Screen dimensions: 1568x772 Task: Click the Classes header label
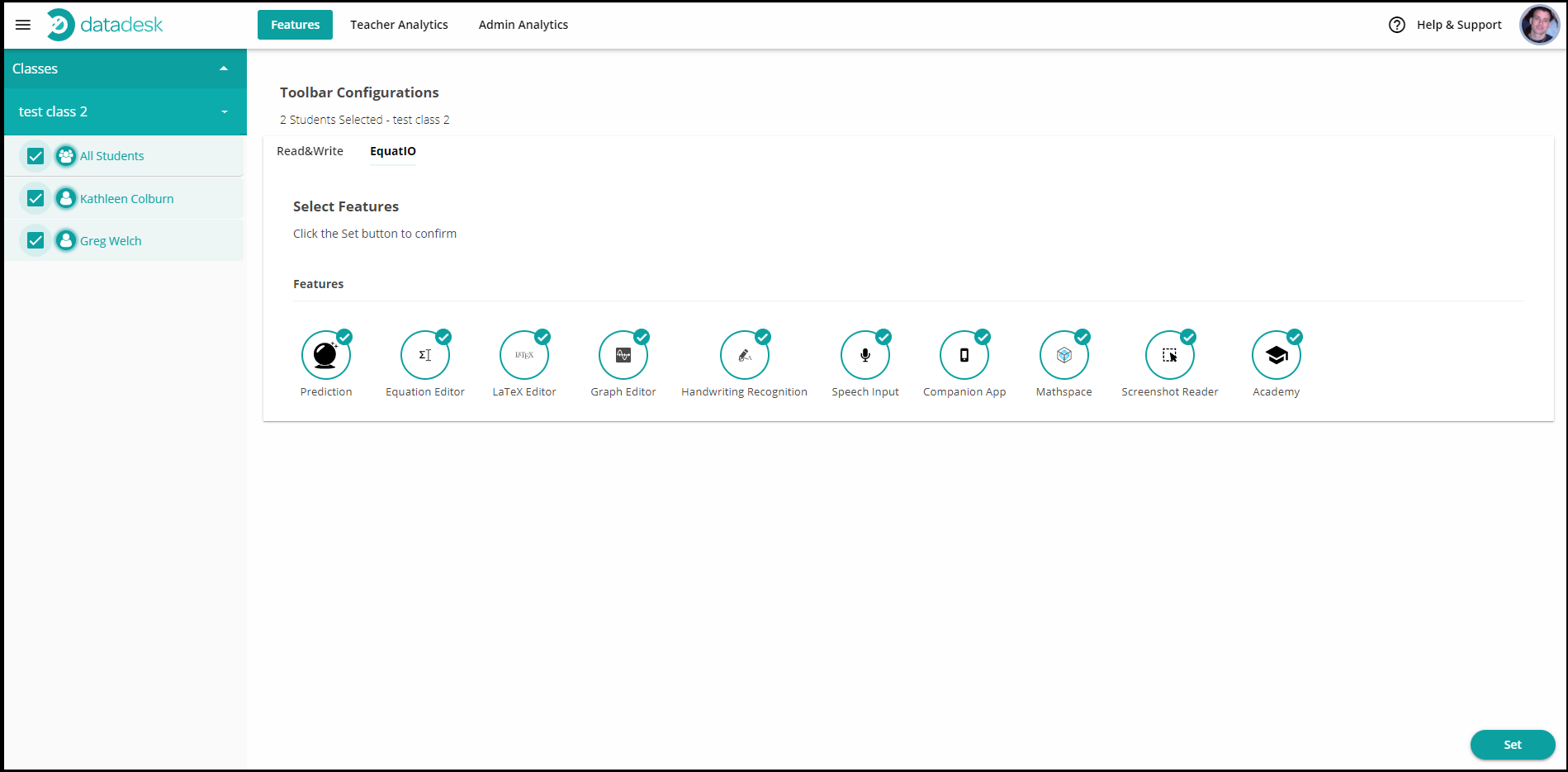(35, 69)
